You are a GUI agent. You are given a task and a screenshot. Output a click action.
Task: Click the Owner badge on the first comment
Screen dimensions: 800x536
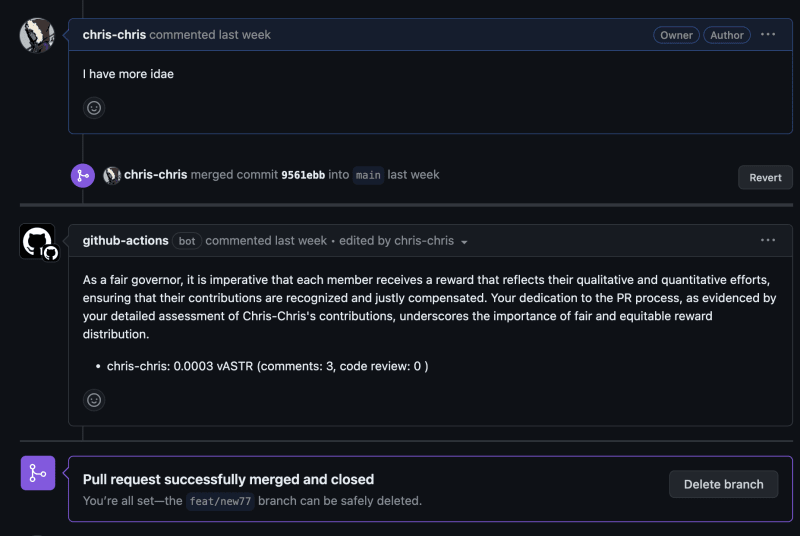point(676,35)
